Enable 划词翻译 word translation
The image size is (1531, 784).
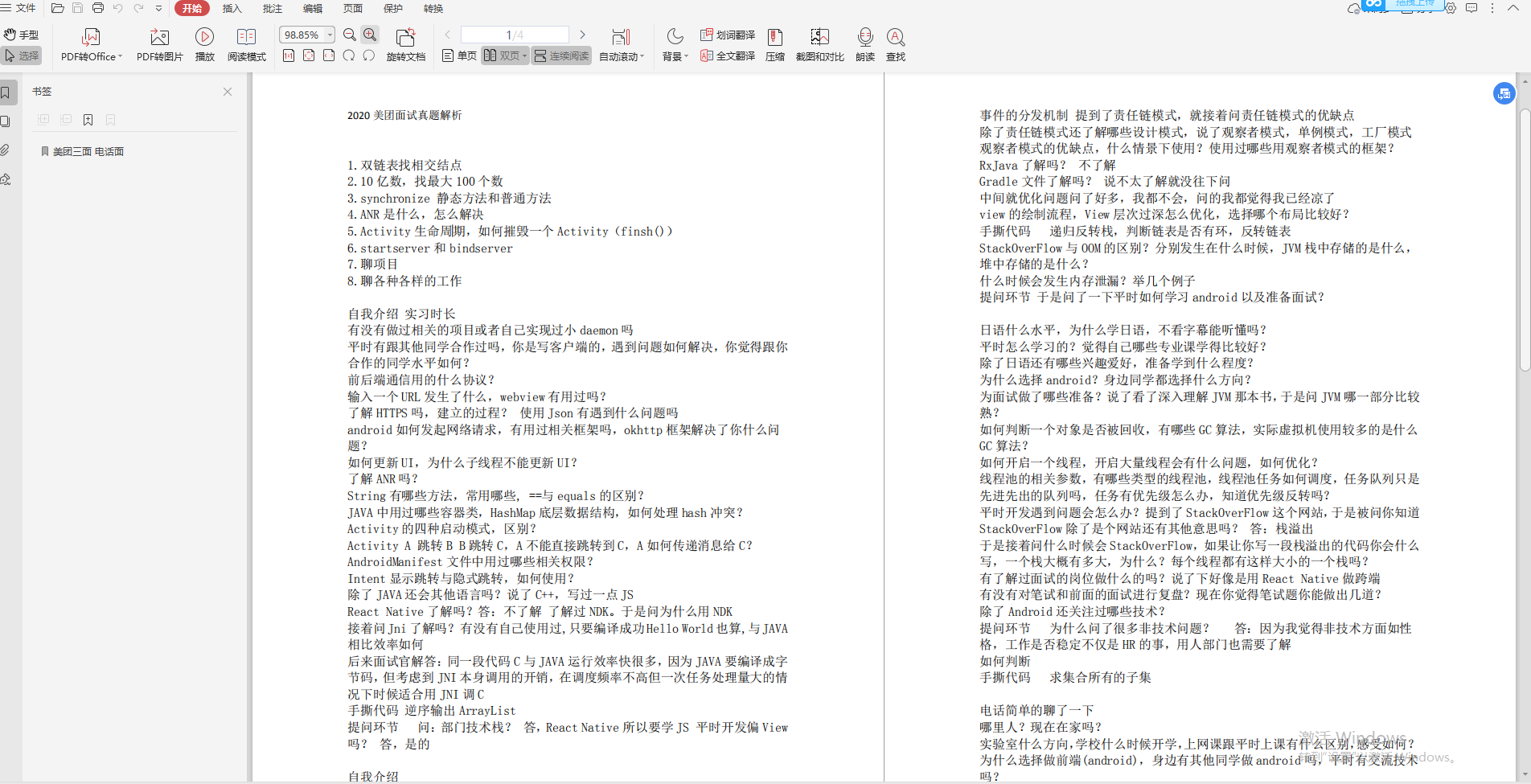click(x=728, y=35)
